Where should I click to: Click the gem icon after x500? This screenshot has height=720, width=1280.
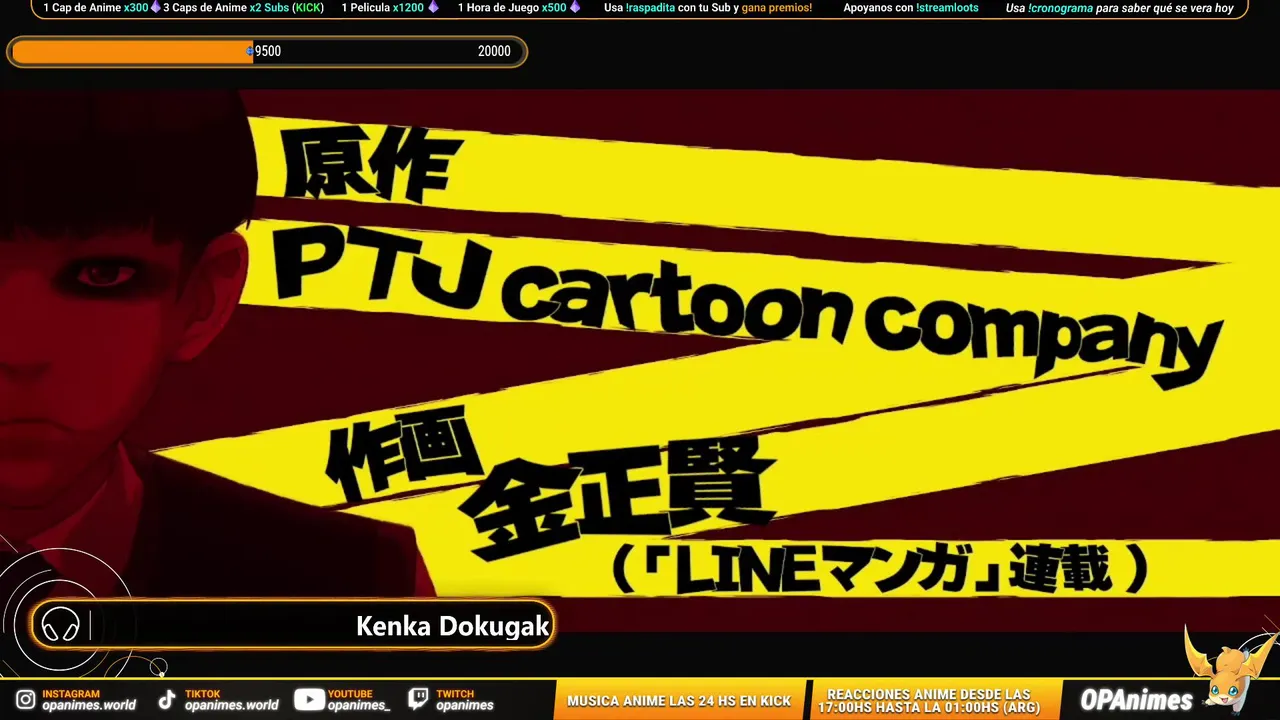(575, 8)
